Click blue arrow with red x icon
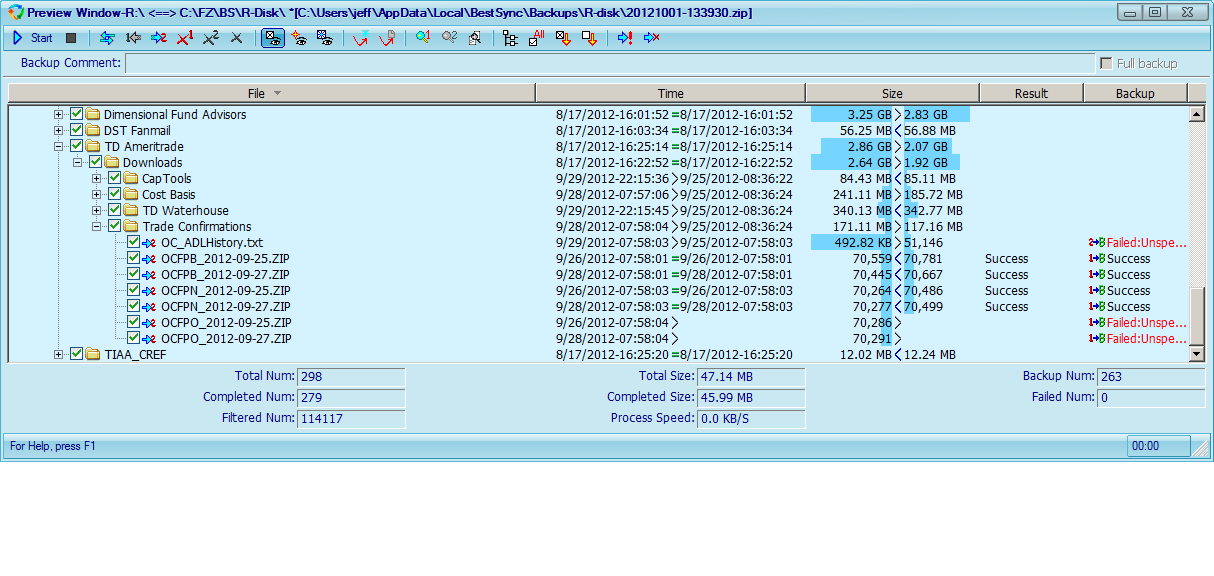1214x576 pixels. pos(651,38)
